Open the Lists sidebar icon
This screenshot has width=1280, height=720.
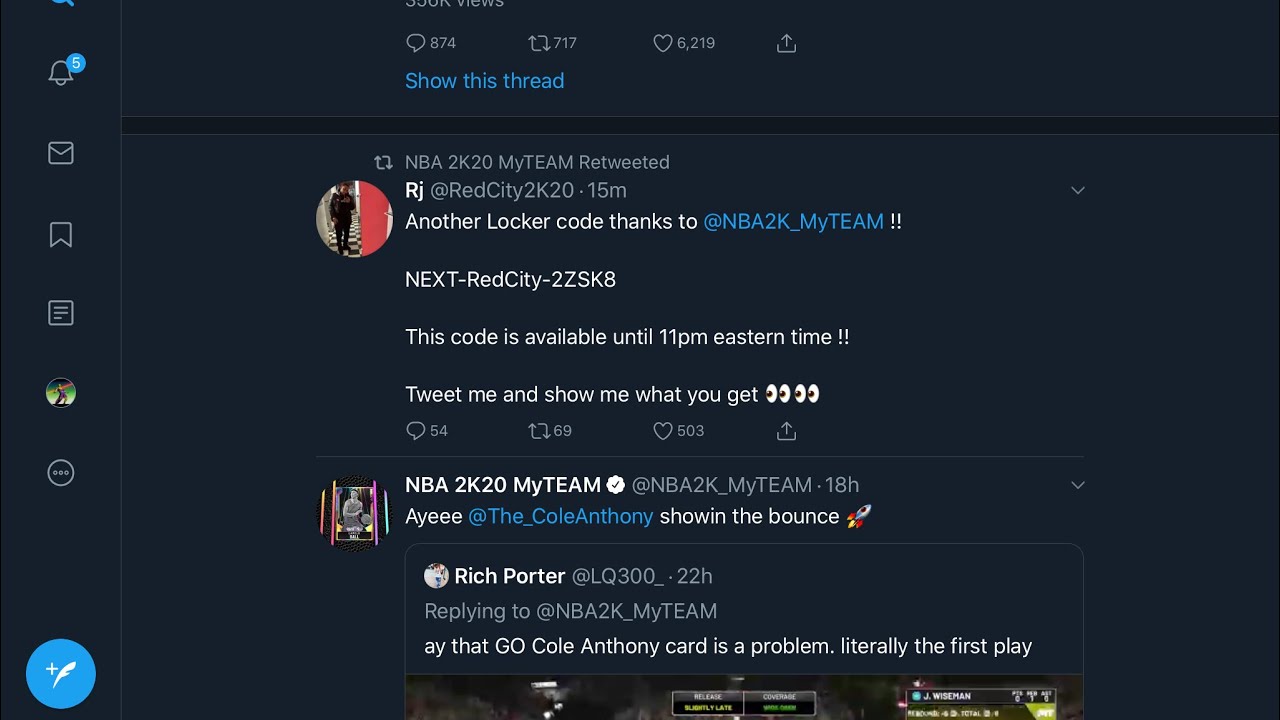click(x=61, y=313)
